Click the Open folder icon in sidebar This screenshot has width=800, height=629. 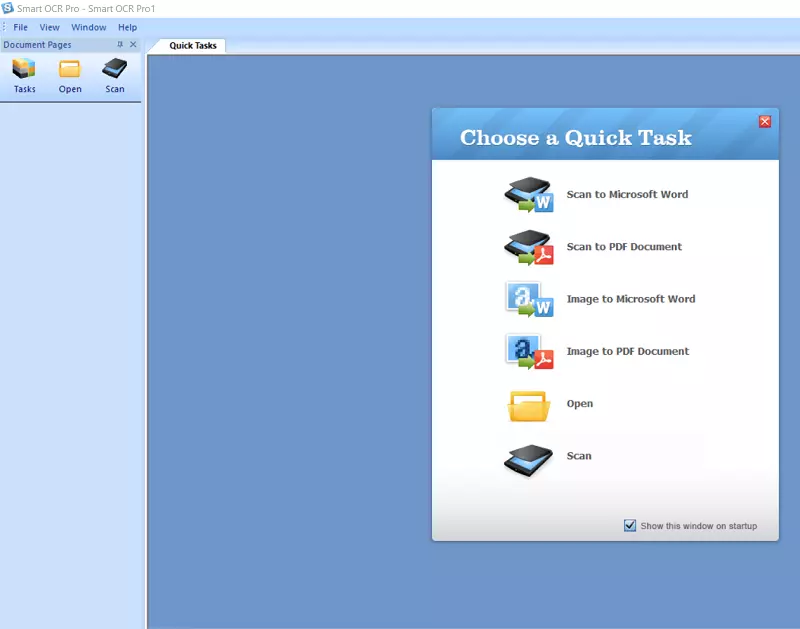[x=69, y=70]
